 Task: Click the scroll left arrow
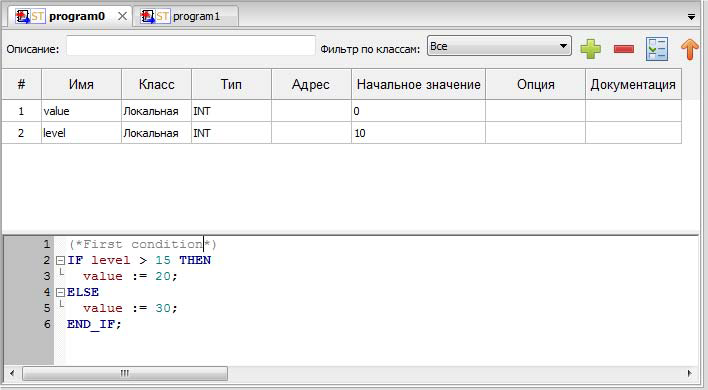[x=12, y=373]
